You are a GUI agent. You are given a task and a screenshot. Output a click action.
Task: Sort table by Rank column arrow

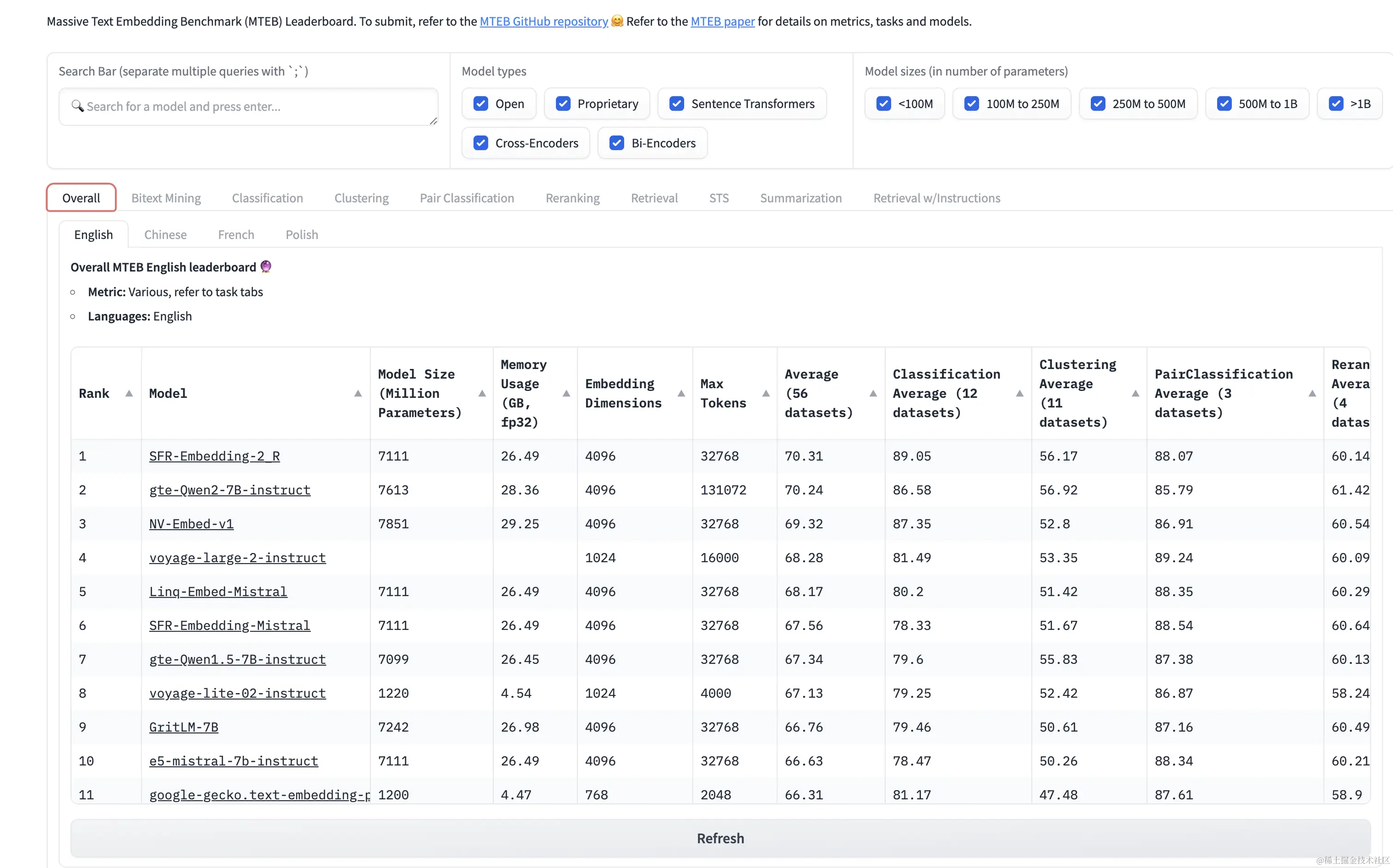pyautogui.click(x=129, y=393)
